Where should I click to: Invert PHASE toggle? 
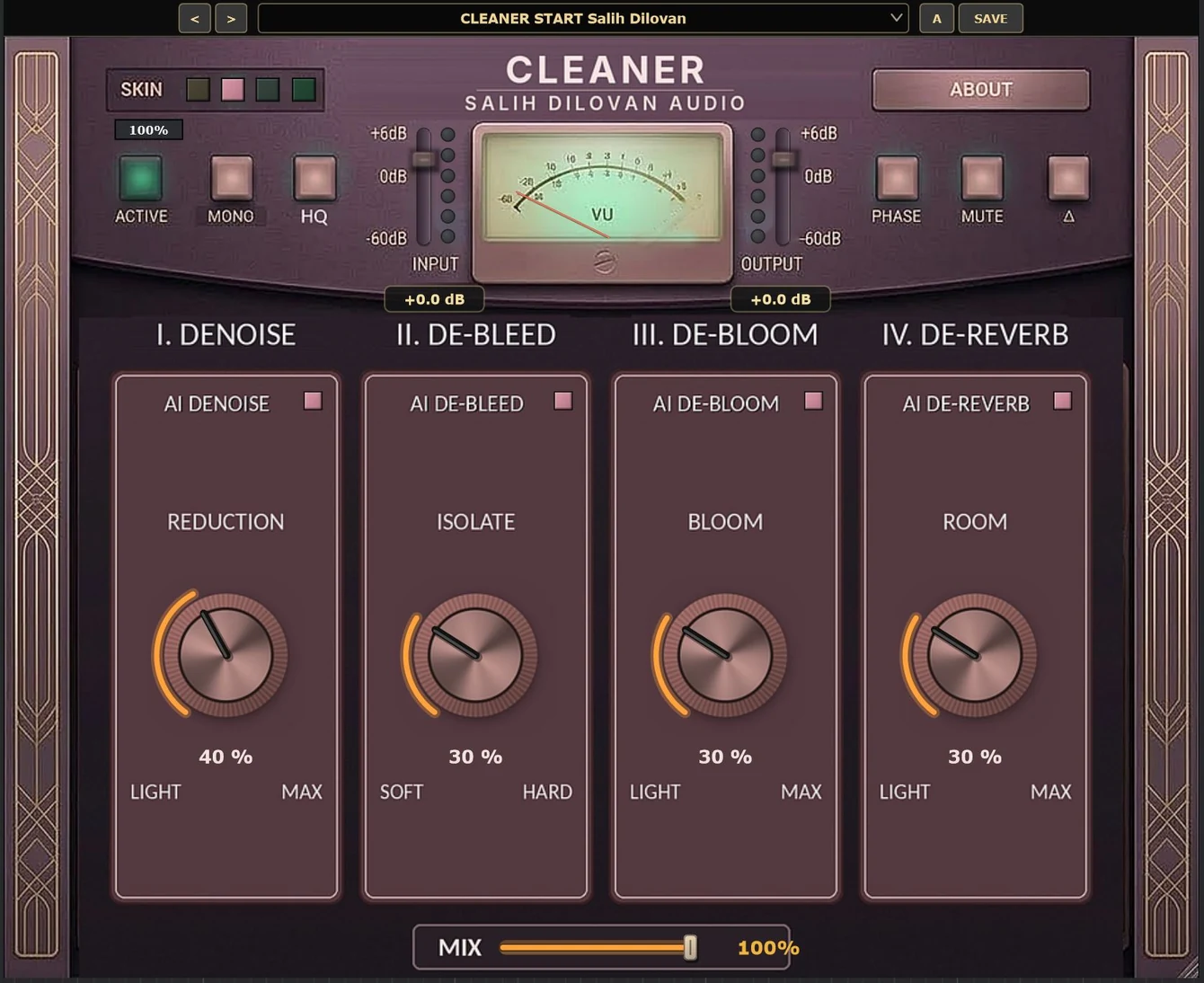point(897,178)
